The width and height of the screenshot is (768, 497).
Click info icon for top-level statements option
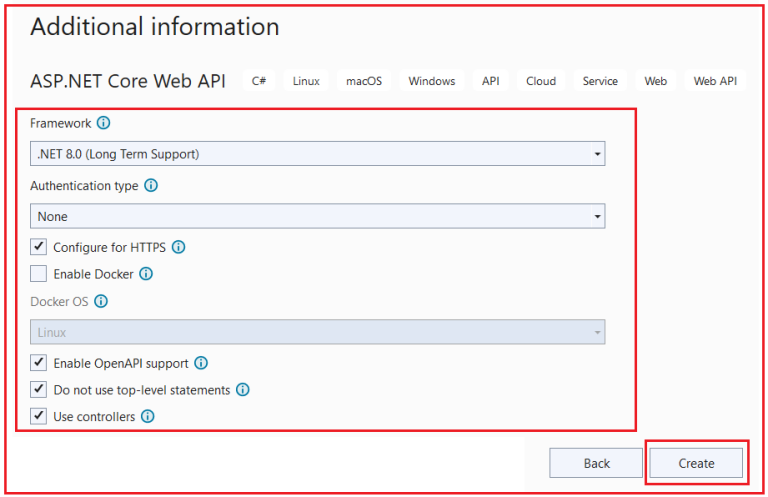tap(243, 390)
